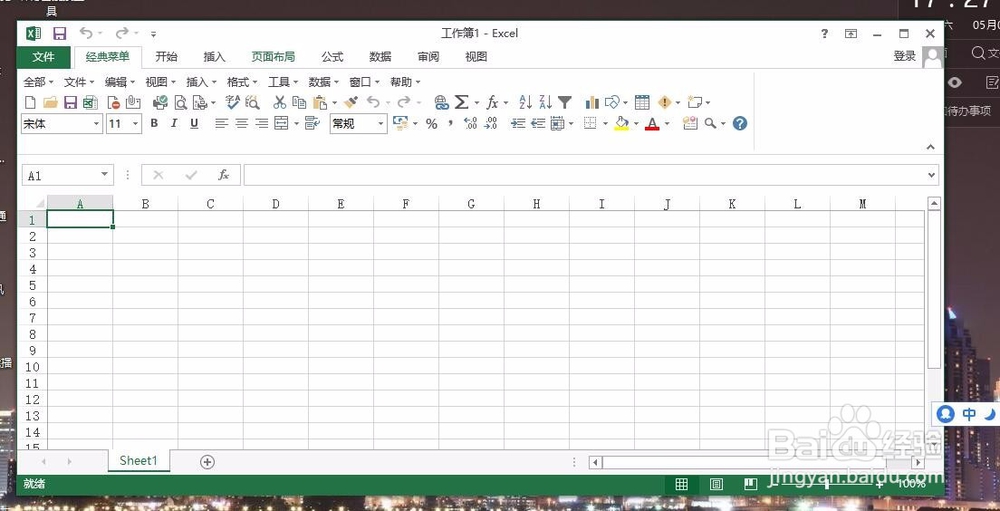The width and height of the screenshot is (1000, 511).
Task: Switch to the 公式 ribbon tab
Action: pos(332,57)
